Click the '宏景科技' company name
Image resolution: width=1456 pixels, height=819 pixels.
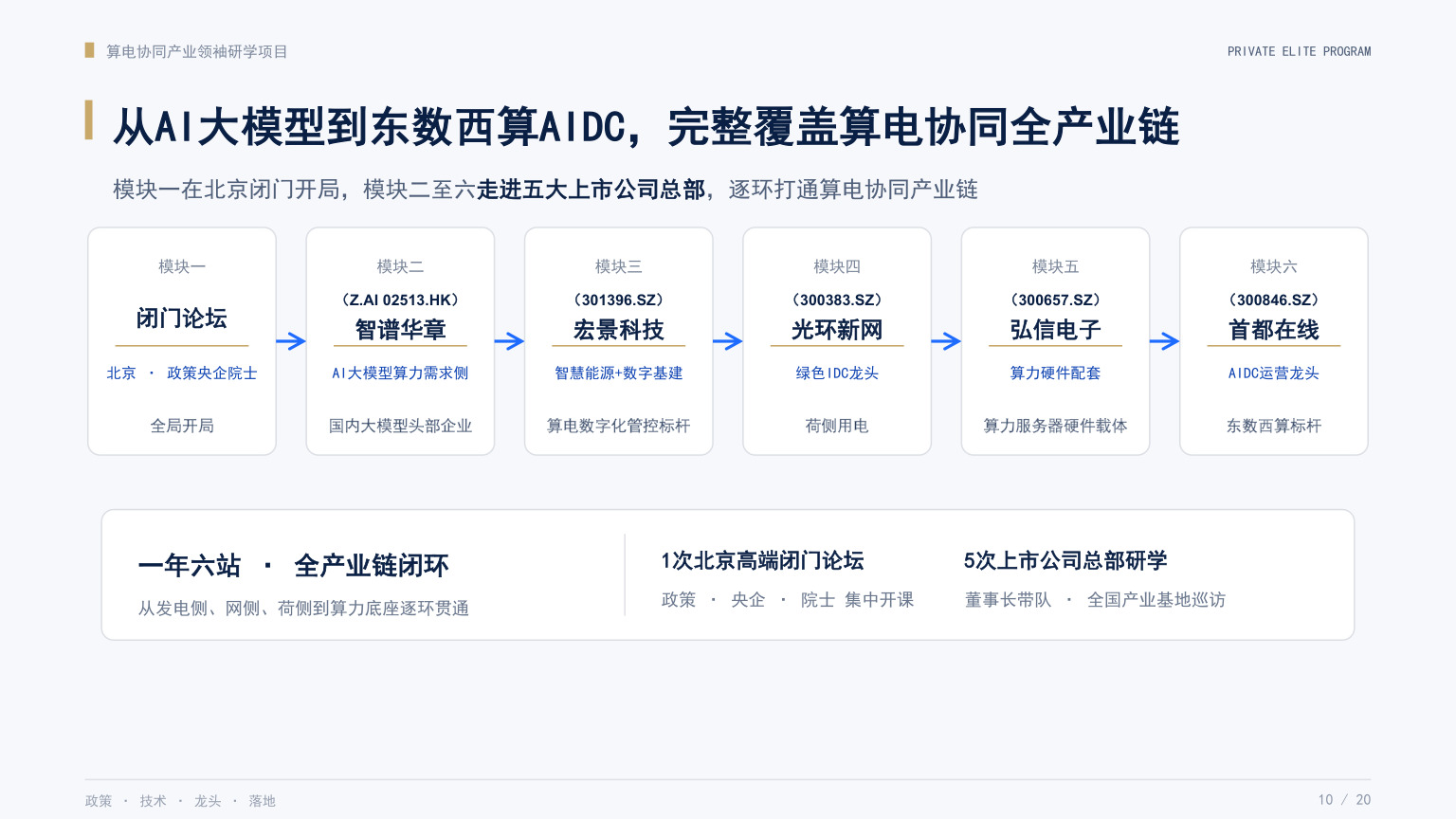(x=619, y=330)
